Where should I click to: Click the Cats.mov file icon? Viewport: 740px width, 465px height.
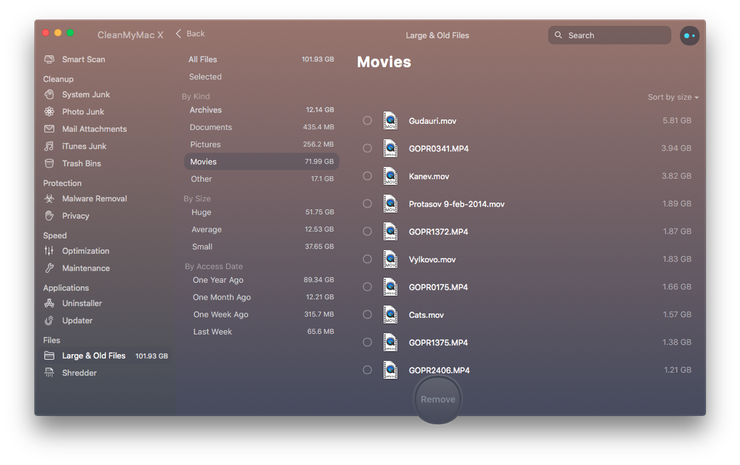390,314
